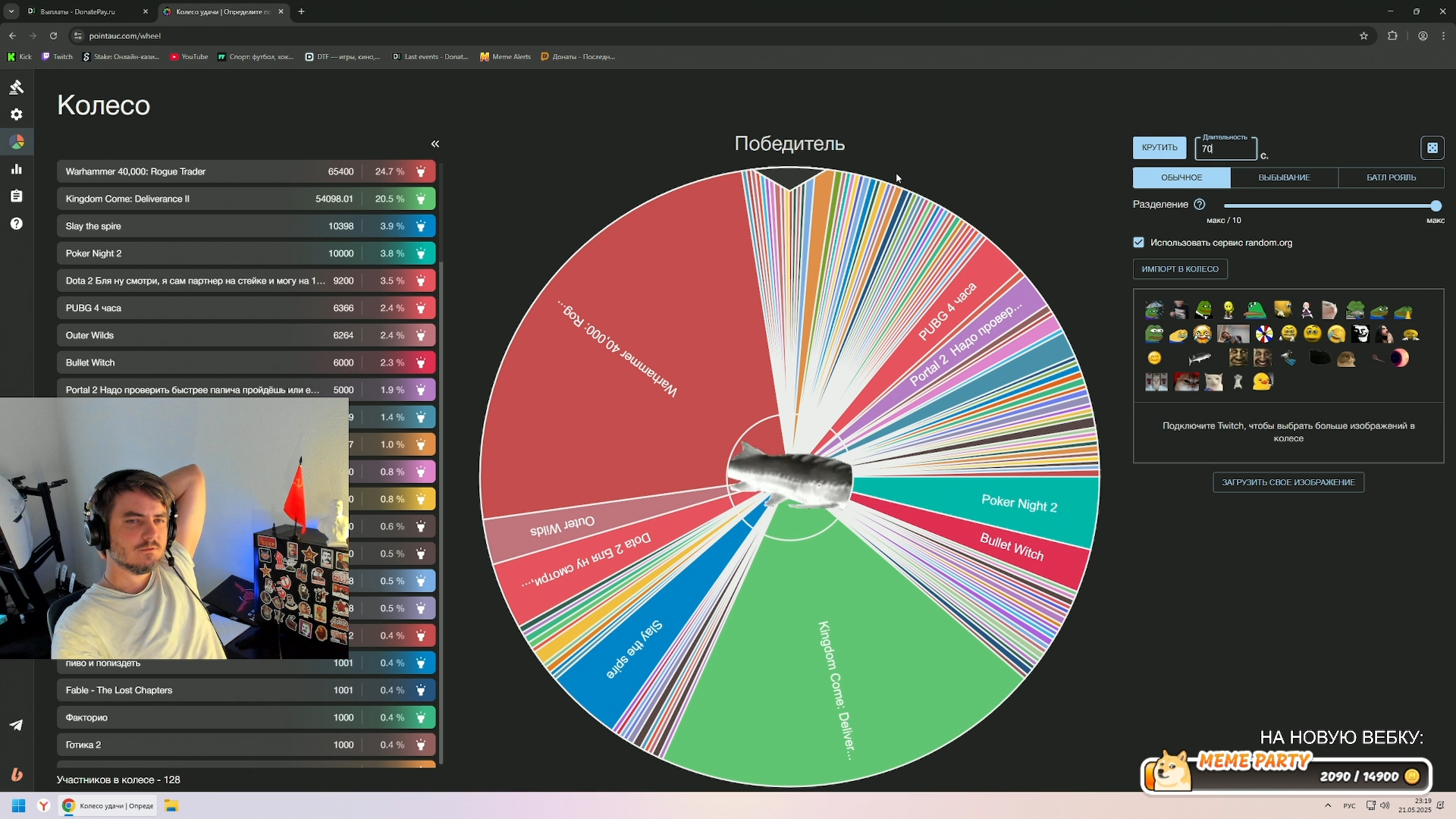The image size is (1456, 819).
Task: Click the highlight torch on Факторио row
Action: (x=421, y=717)
